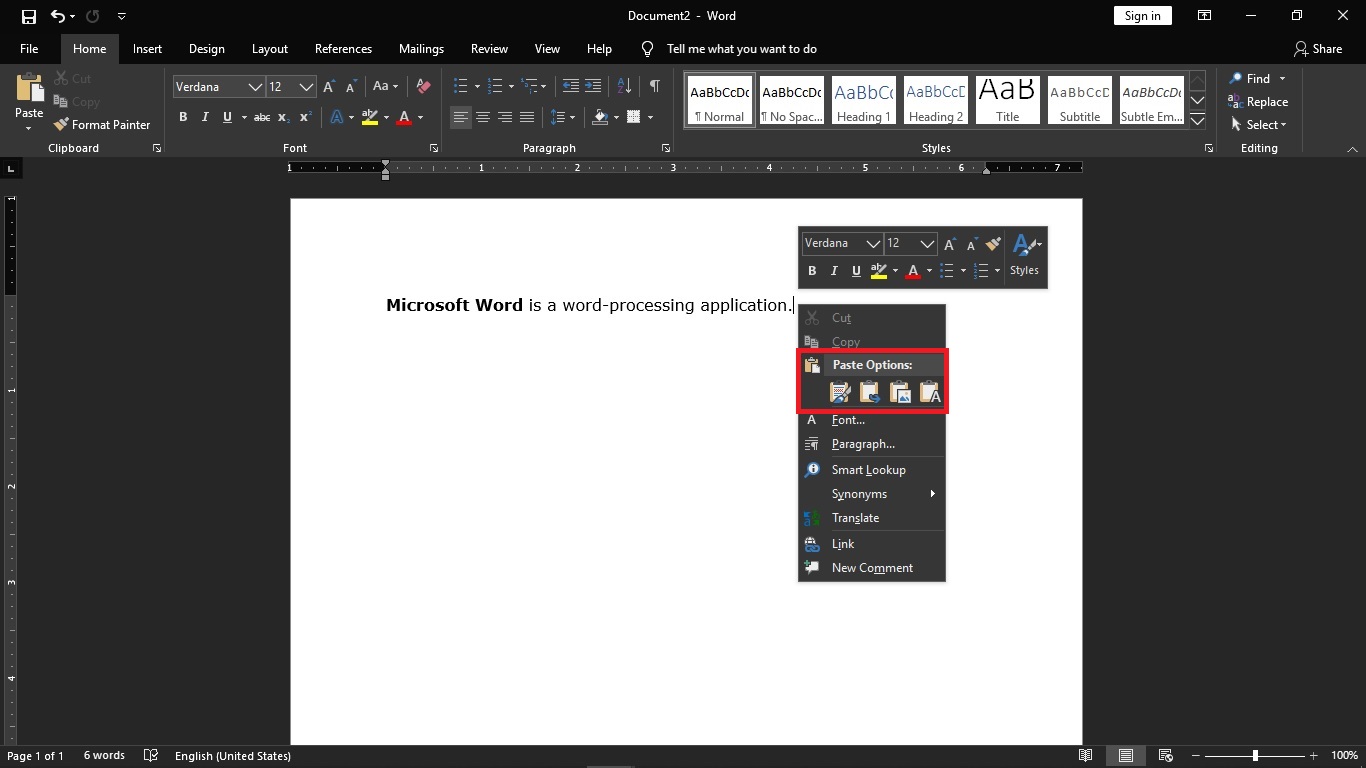Image resolution: width=1366 pixels, height=768 pixels.
Task: Click the Increase Indent icon
Action: click(x=593, y=87)
